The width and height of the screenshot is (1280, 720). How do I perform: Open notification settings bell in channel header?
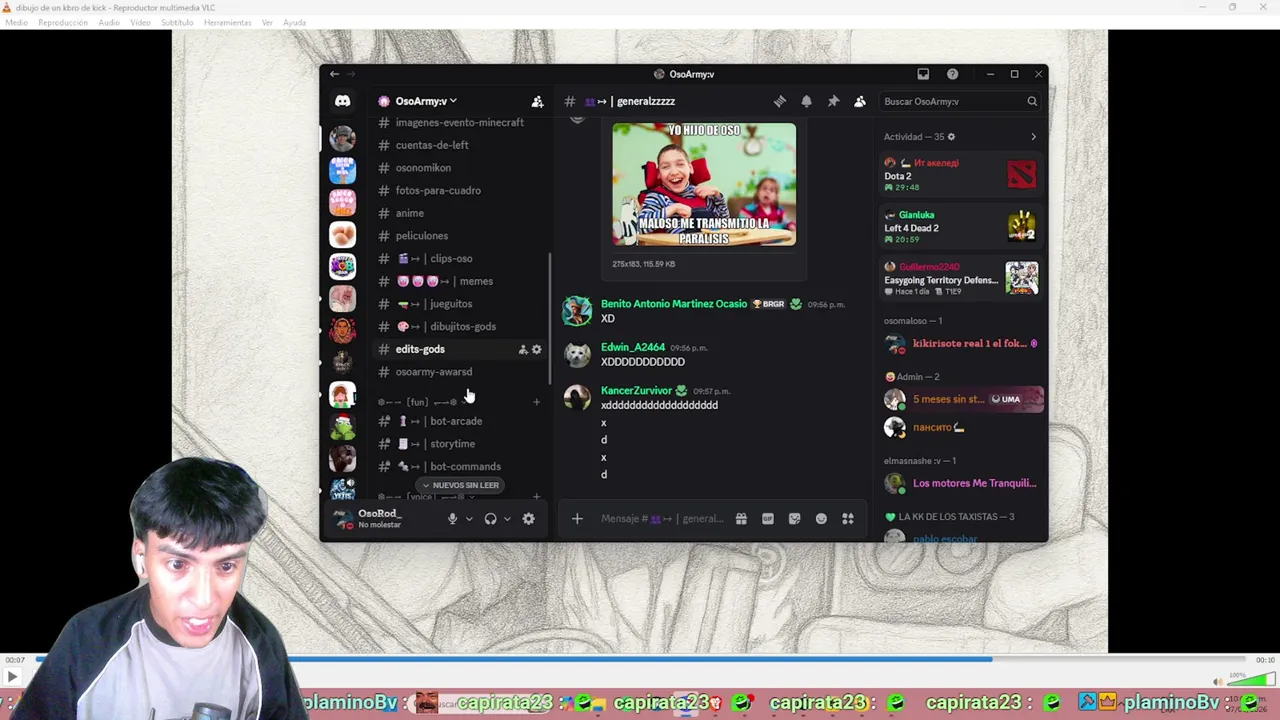[806, 101]
